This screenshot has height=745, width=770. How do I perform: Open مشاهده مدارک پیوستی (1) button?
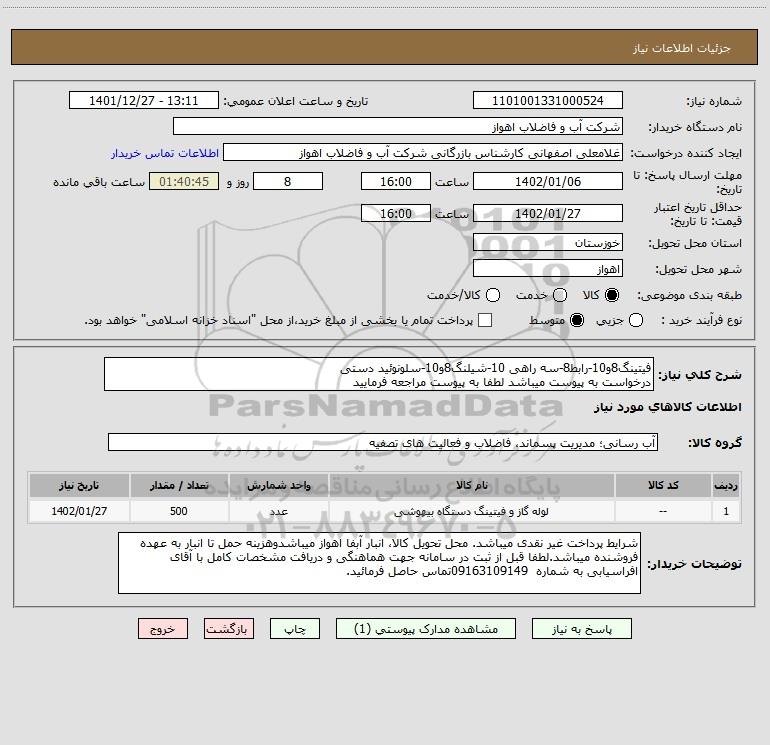(426, 629)
